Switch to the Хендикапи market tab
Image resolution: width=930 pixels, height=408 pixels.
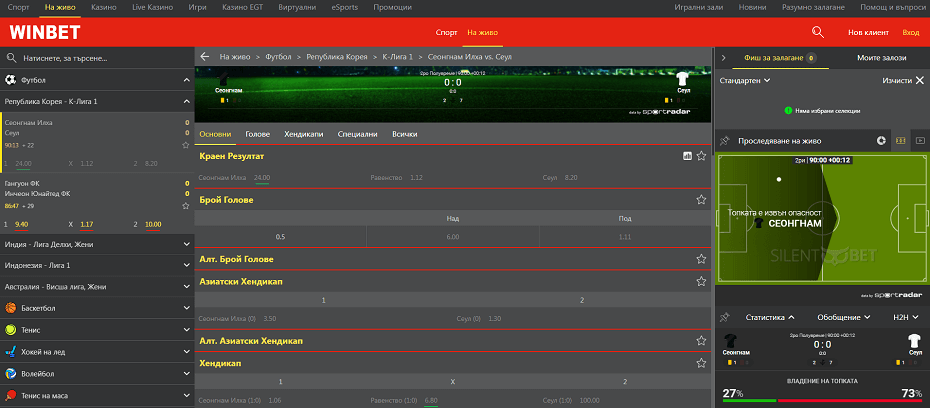pyautogui.click(x=303, y=134)
